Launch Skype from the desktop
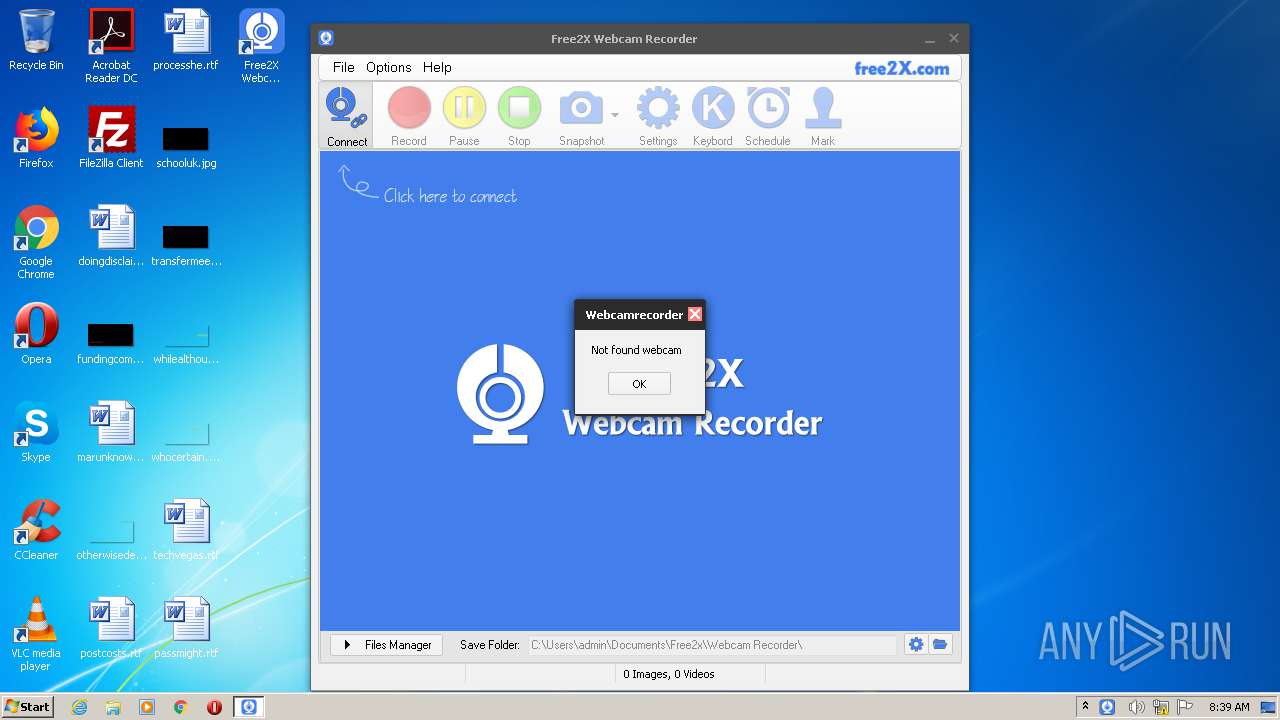This screenshot has height=720, width=1280. pyautogui.click(x=36, y=432)
